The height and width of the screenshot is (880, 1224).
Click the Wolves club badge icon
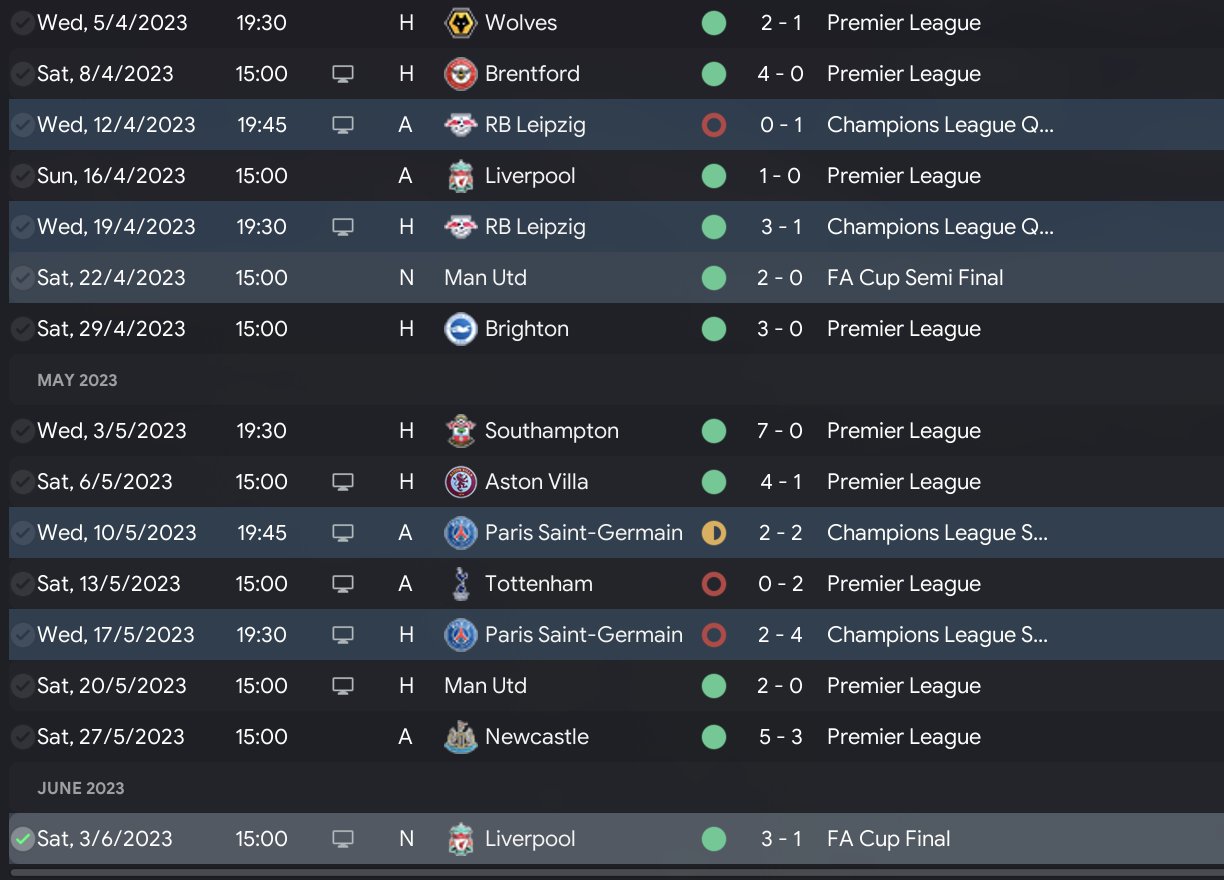coord(460,23)
